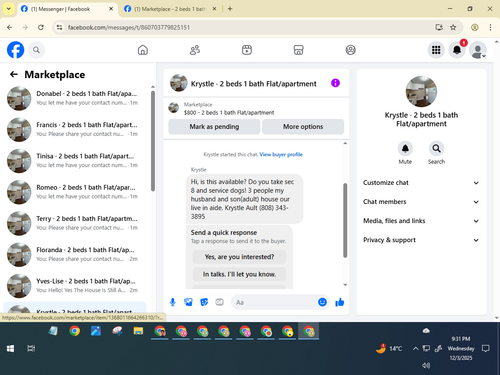Open Chrome three-dot menu
Screen dimensions: 500x375
[x=490, y=27]
